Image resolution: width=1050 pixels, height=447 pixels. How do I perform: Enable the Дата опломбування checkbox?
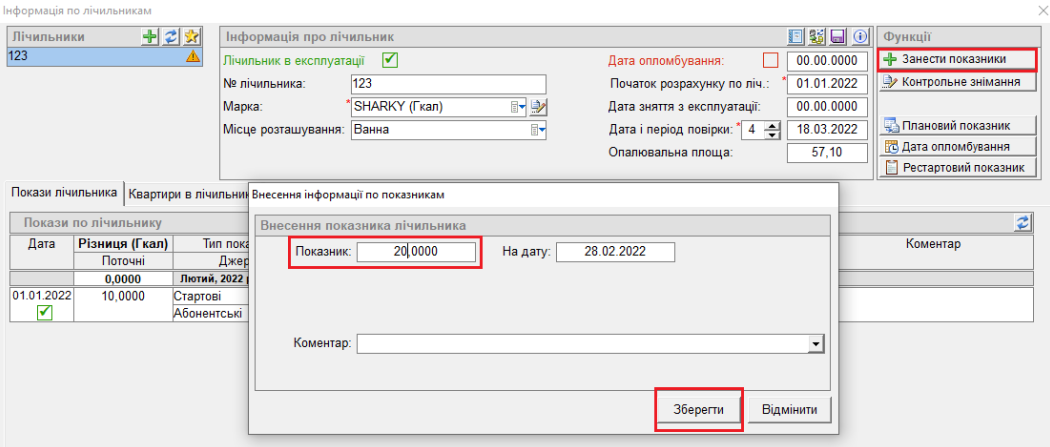coord(770,61)
